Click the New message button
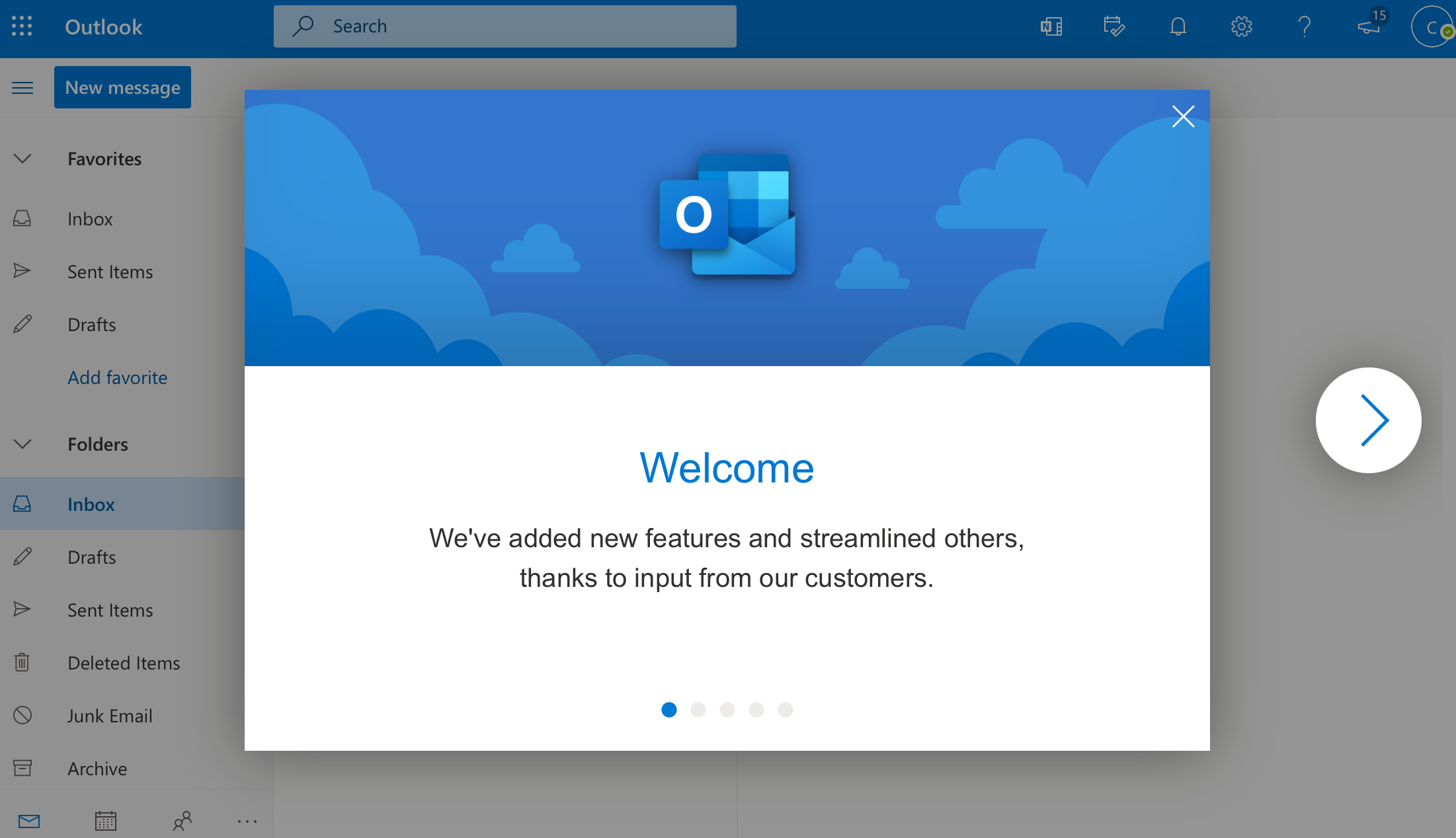 click(x=122, y=87)
